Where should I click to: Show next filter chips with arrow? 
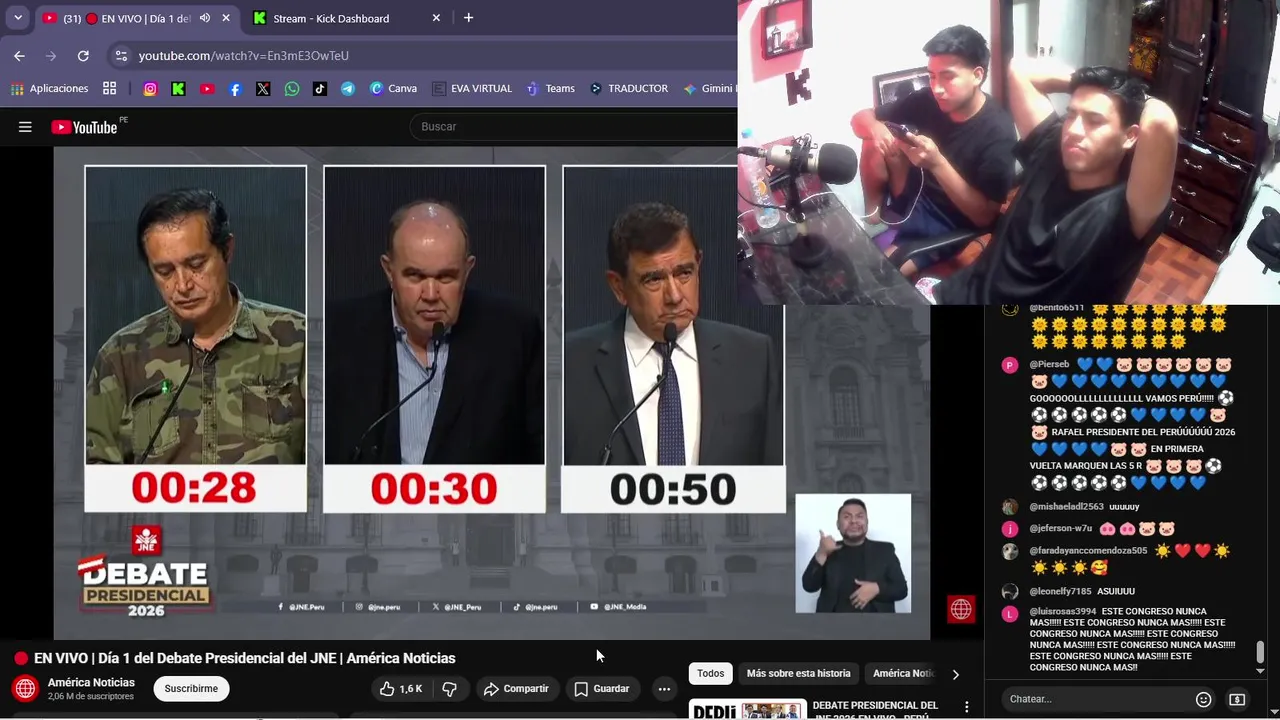click(955, 674)
